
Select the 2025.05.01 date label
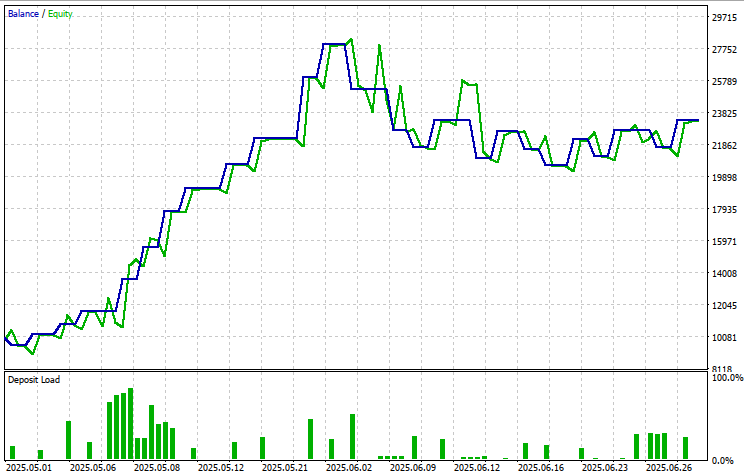(x=28, y=468)
